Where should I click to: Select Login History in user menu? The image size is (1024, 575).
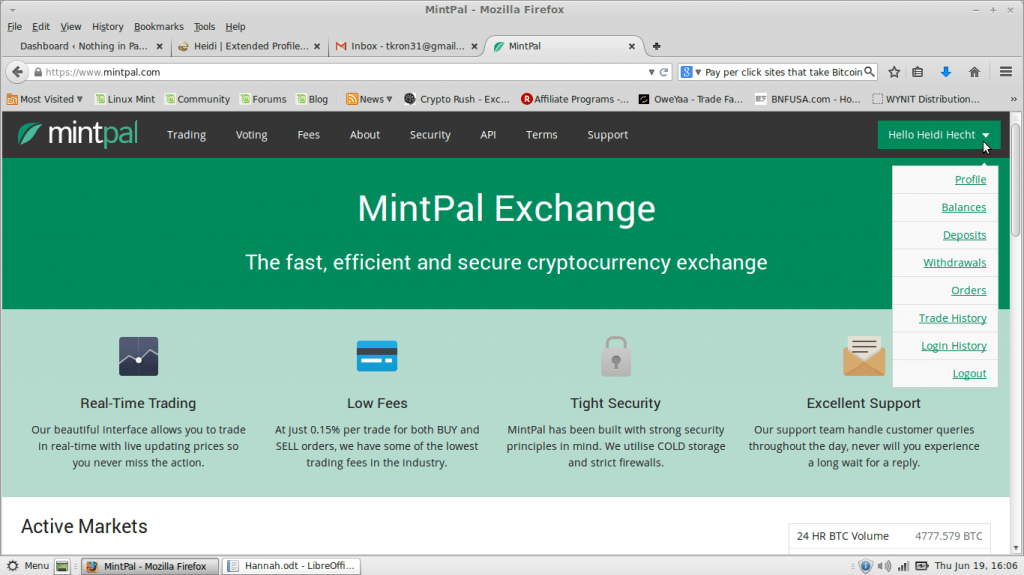[953, 346]
